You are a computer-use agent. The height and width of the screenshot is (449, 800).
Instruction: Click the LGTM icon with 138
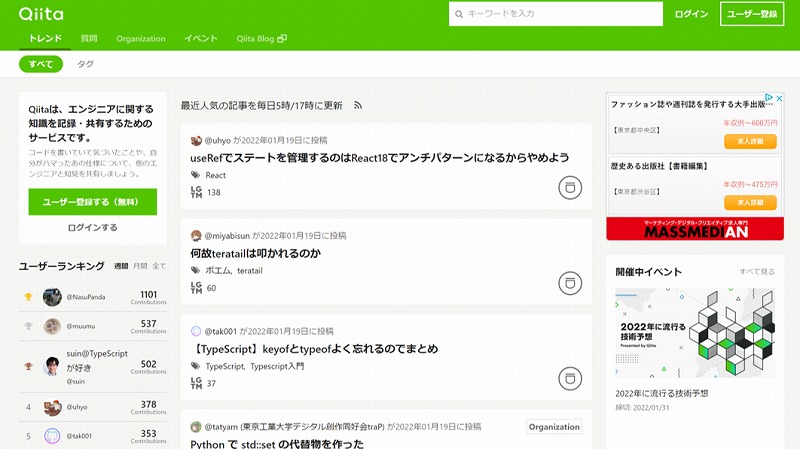pos(196,192)
